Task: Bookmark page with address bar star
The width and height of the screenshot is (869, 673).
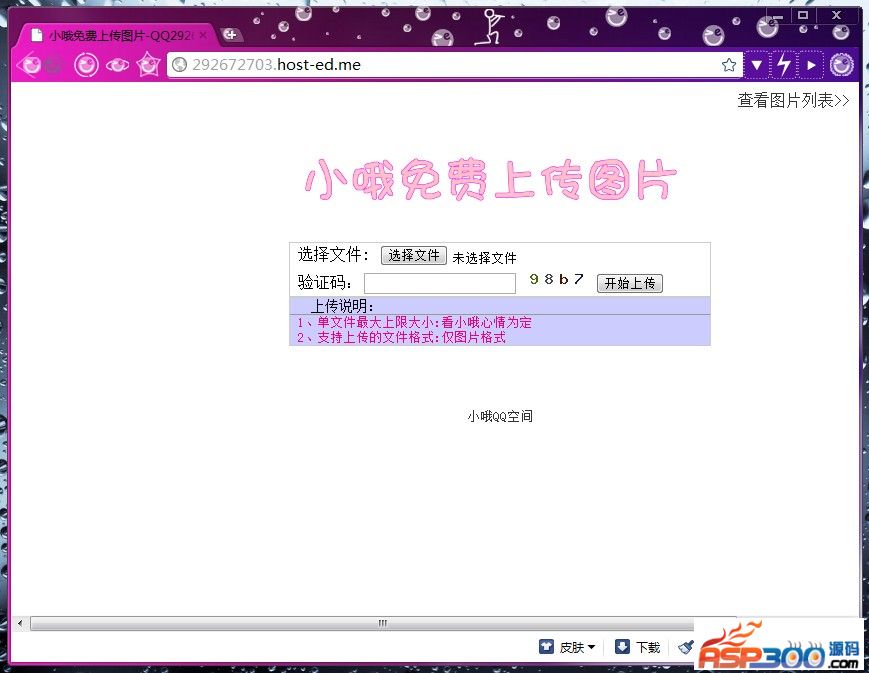Action: click(729, 65)
